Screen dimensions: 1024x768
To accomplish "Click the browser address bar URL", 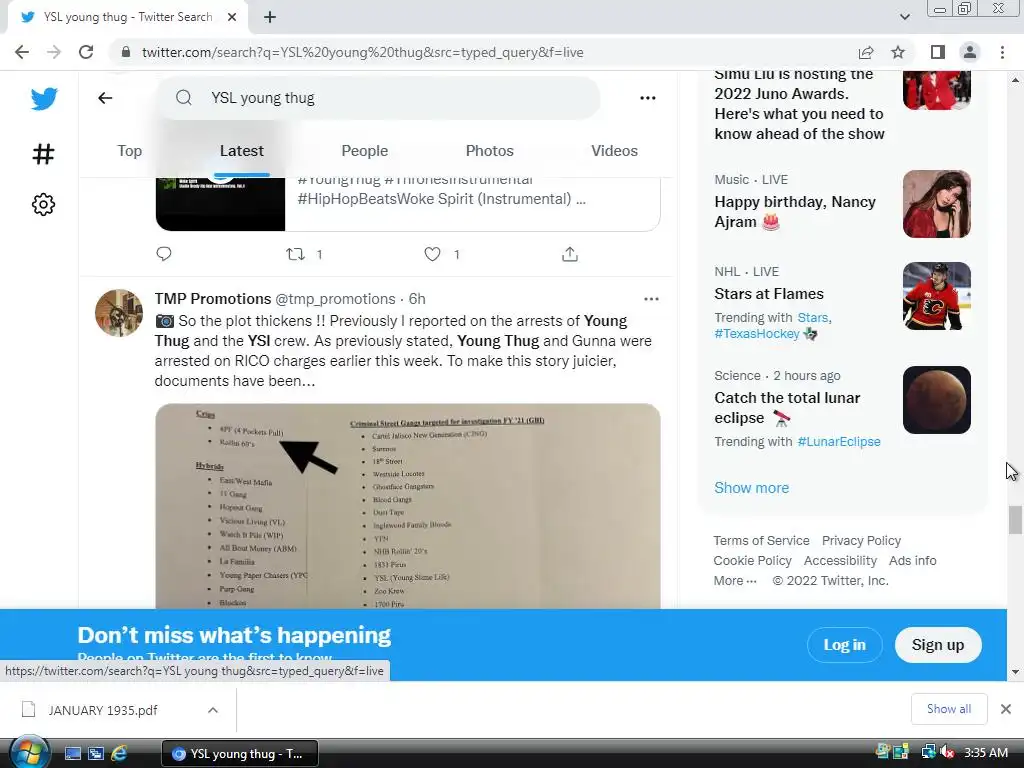I will [362, 52].
